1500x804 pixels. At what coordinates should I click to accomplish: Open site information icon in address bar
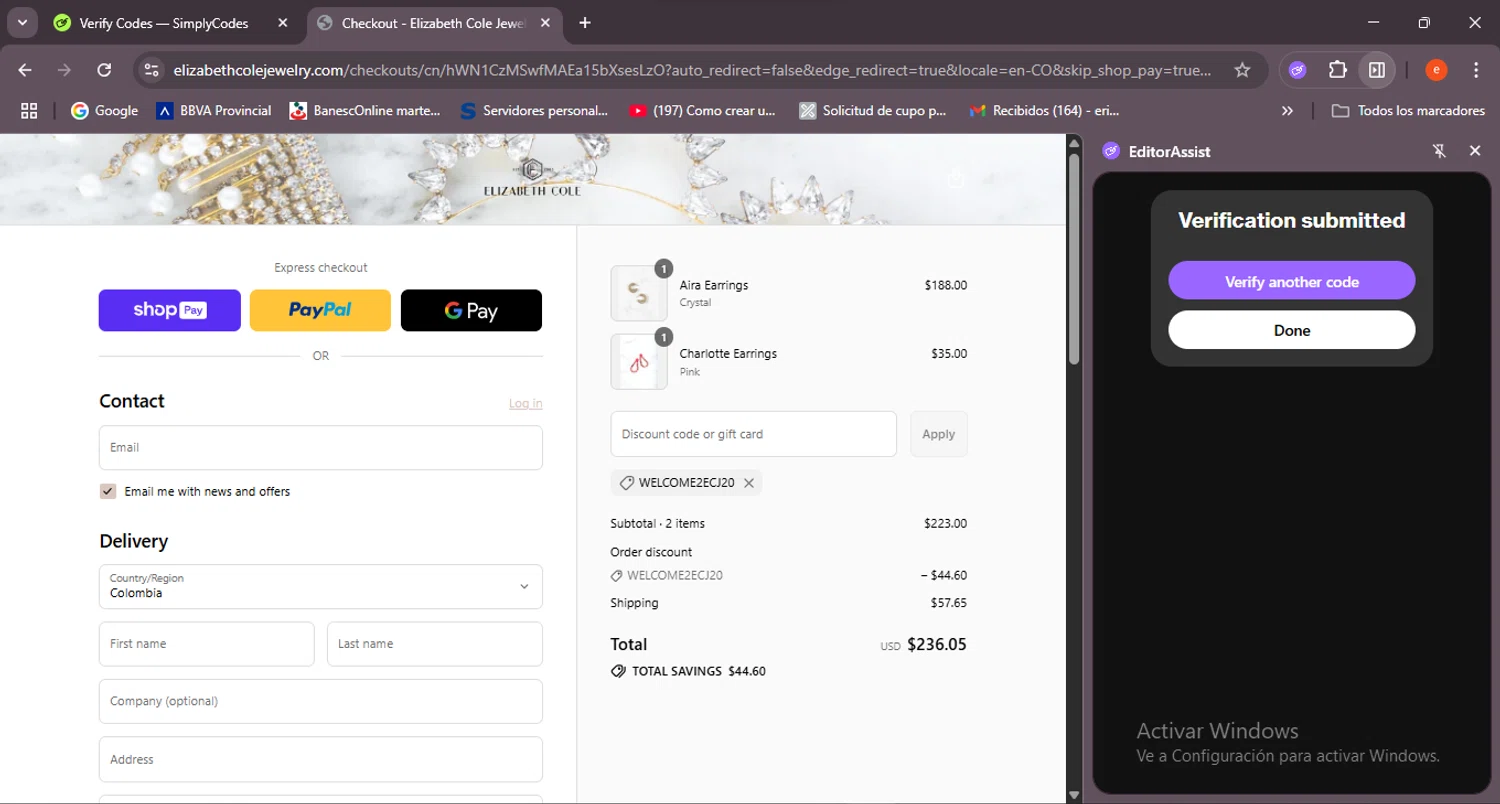152,70
